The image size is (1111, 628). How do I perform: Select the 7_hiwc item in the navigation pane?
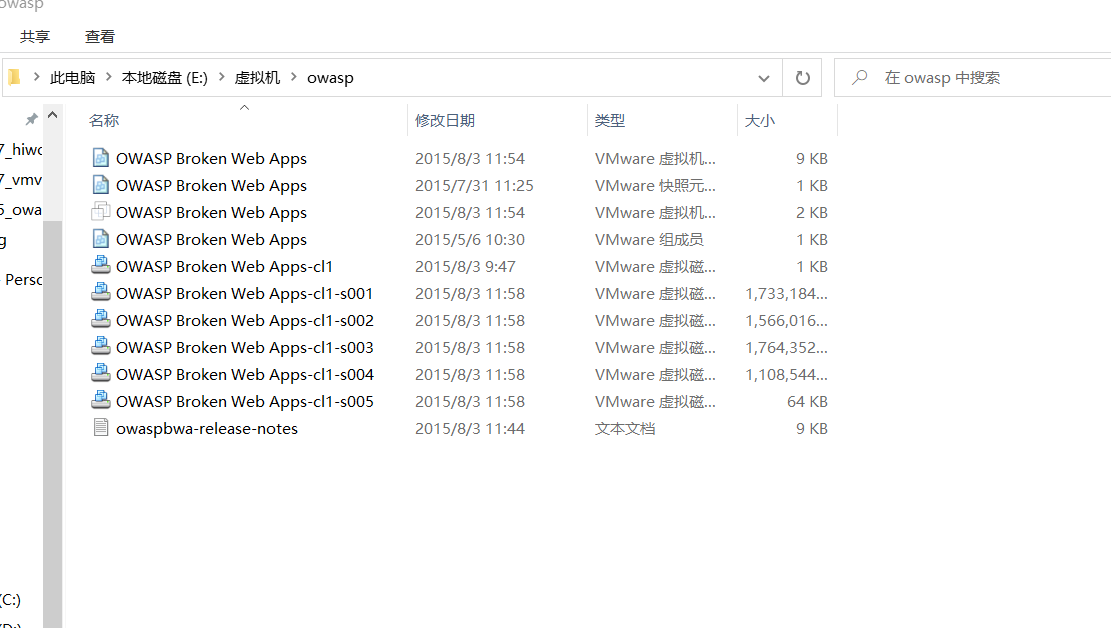coord(21,149)
